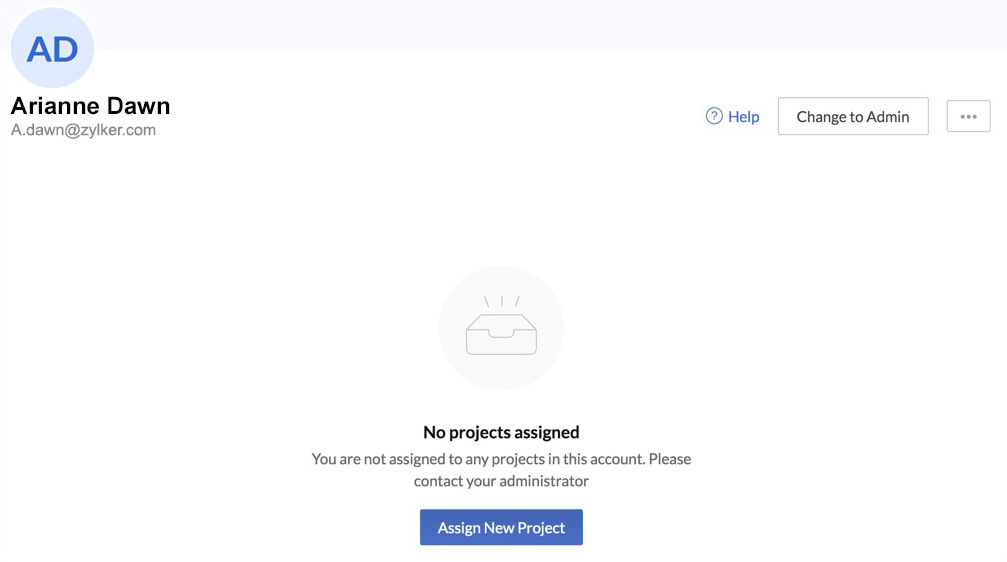Viewport: 1007px width, 562px height.
Task: Start assigning a project with the blue button
Action: click(501, 528)
